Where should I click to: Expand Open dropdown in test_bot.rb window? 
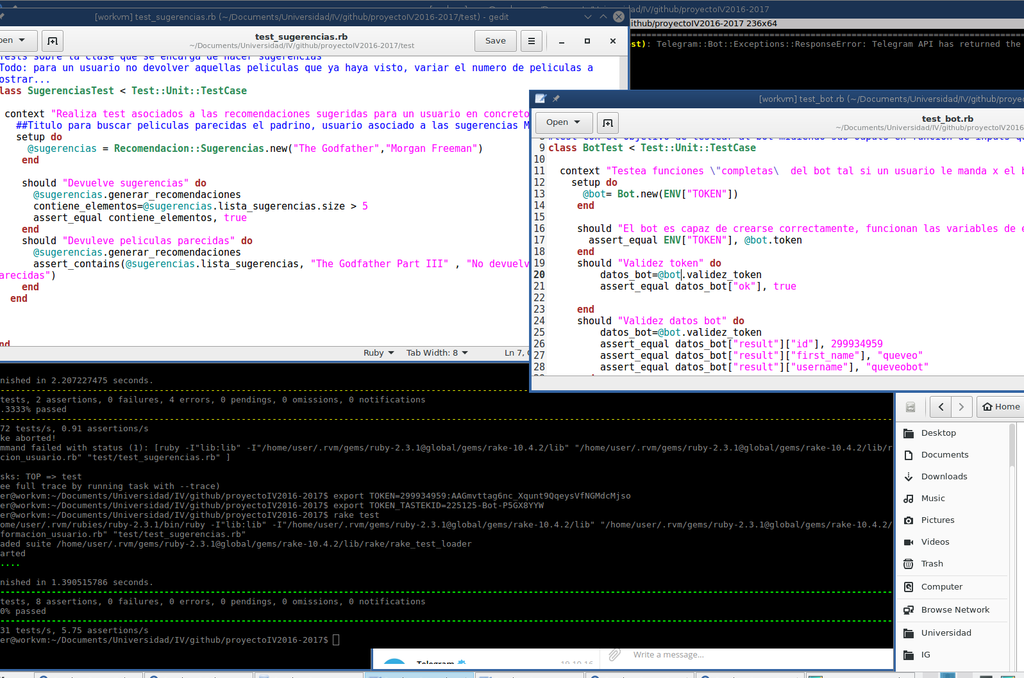pos(564,122)
